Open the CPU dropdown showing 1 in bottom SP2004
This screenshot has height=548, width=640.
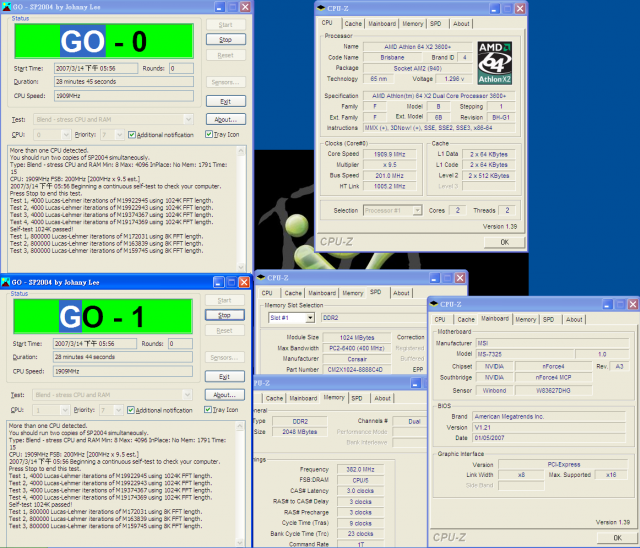click(64, 410)
